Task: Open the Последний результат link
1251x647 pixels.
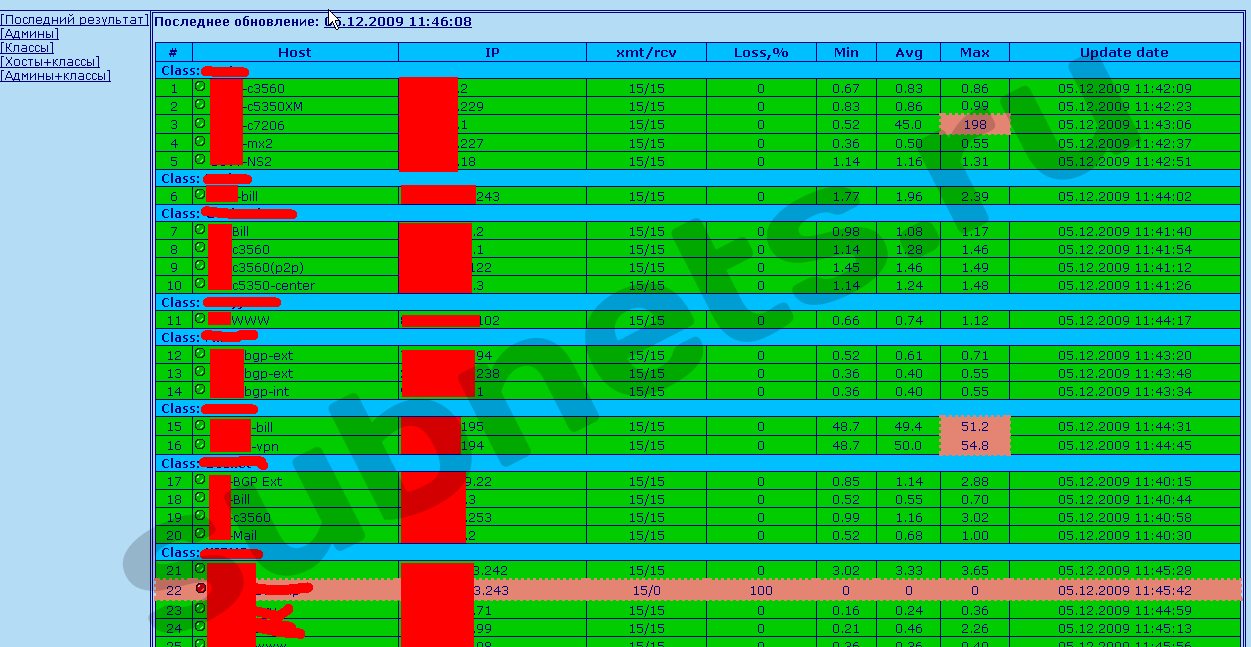Action: (x=74, y=20)
